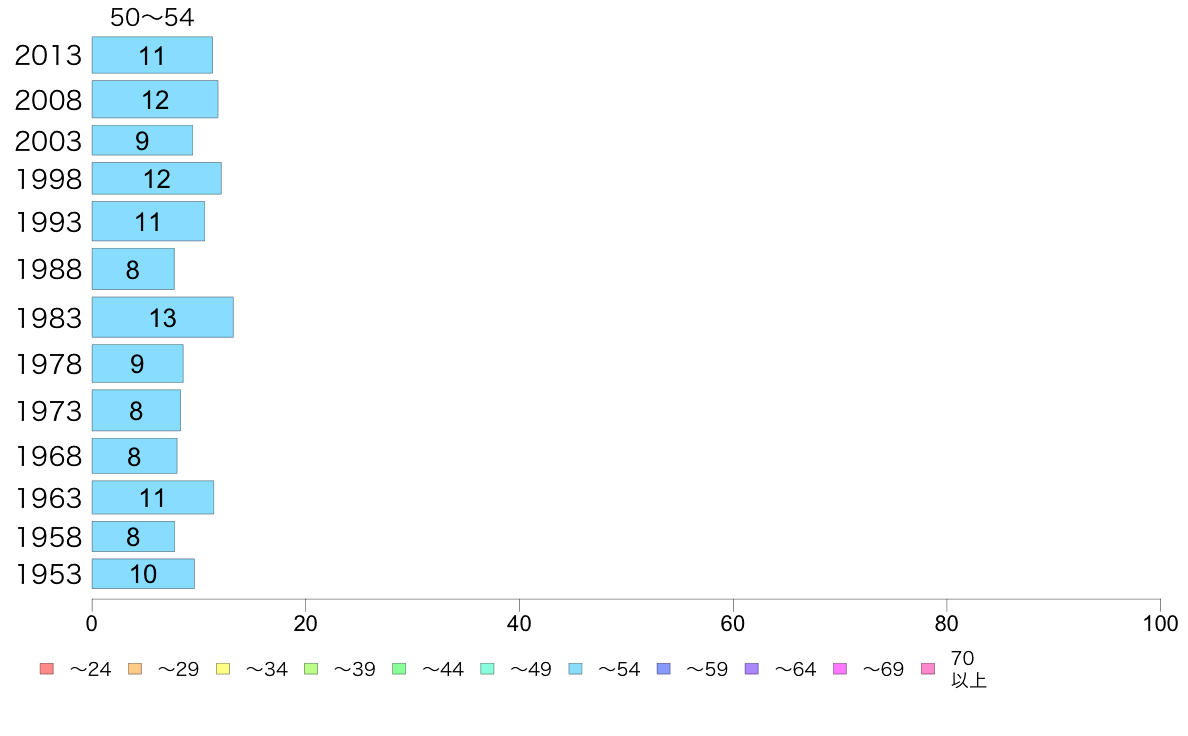Screen dimensions: 1188x736
Task: Toggle the ~39 light green legend swatch
Action: click(311, 669)
